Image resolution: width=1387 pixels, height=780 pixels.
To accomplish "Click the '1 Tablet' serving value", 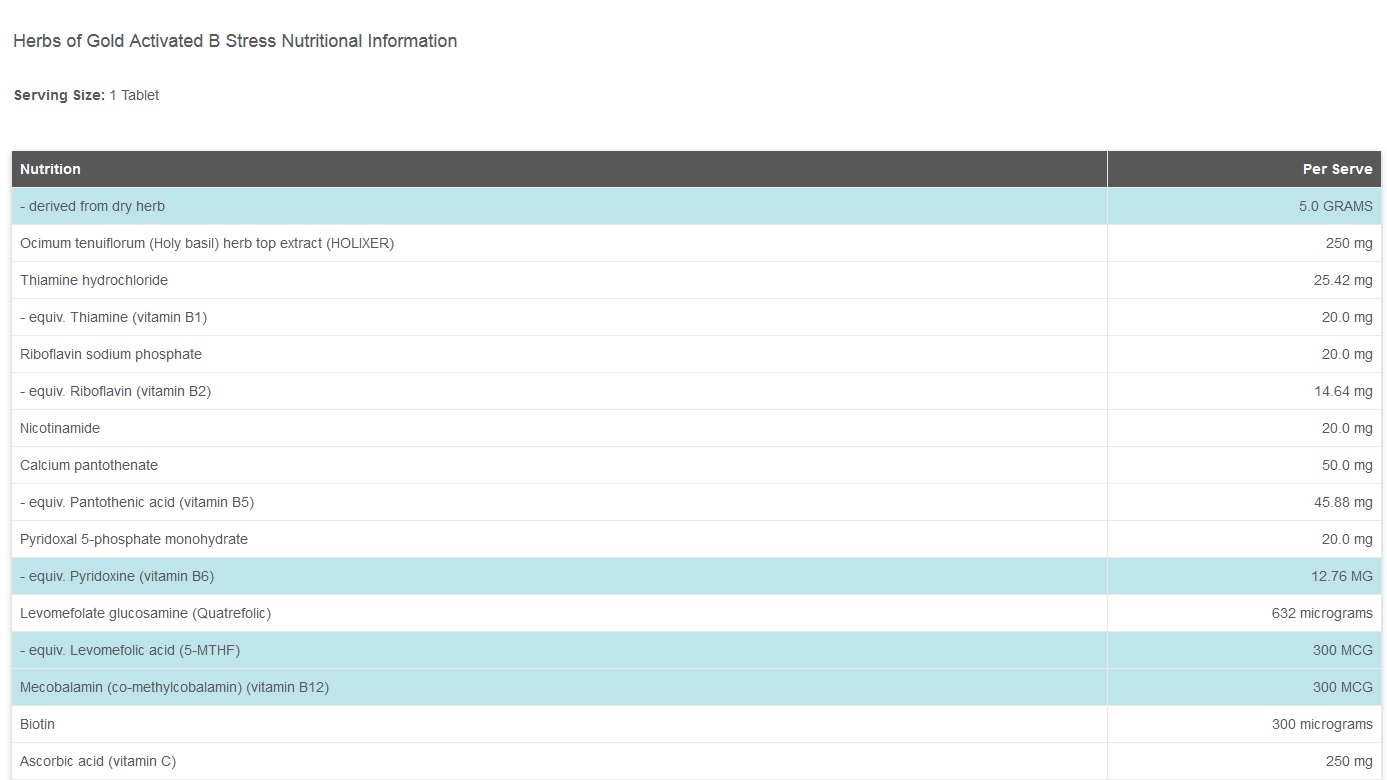I will 134,95.
